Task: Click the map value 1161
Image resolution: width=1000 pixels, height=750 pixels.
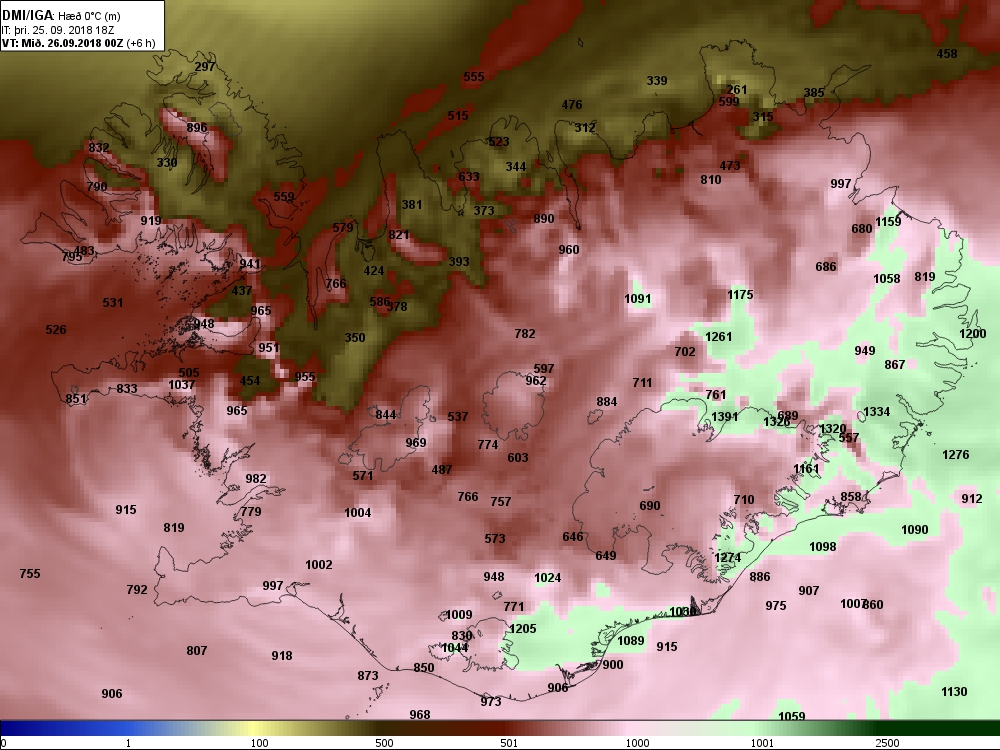Action: [806, 469]
